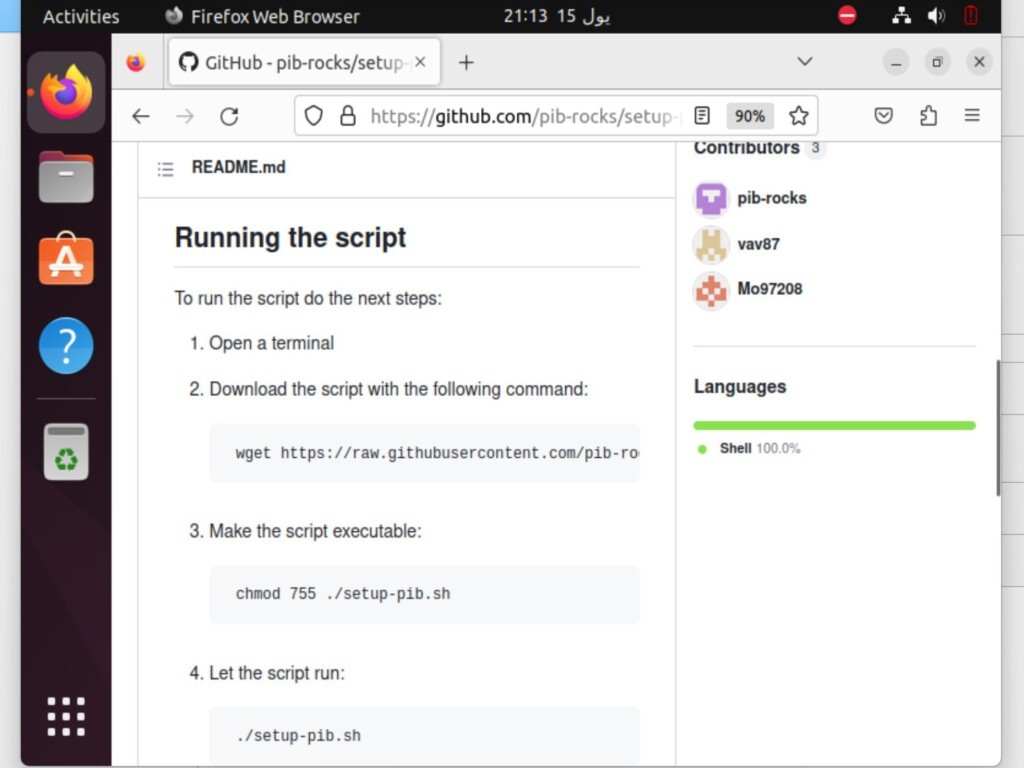Viewport: 1024px width, 768px height.
Task: Open vav87 contributor profile link
Action: click(758, 244)
